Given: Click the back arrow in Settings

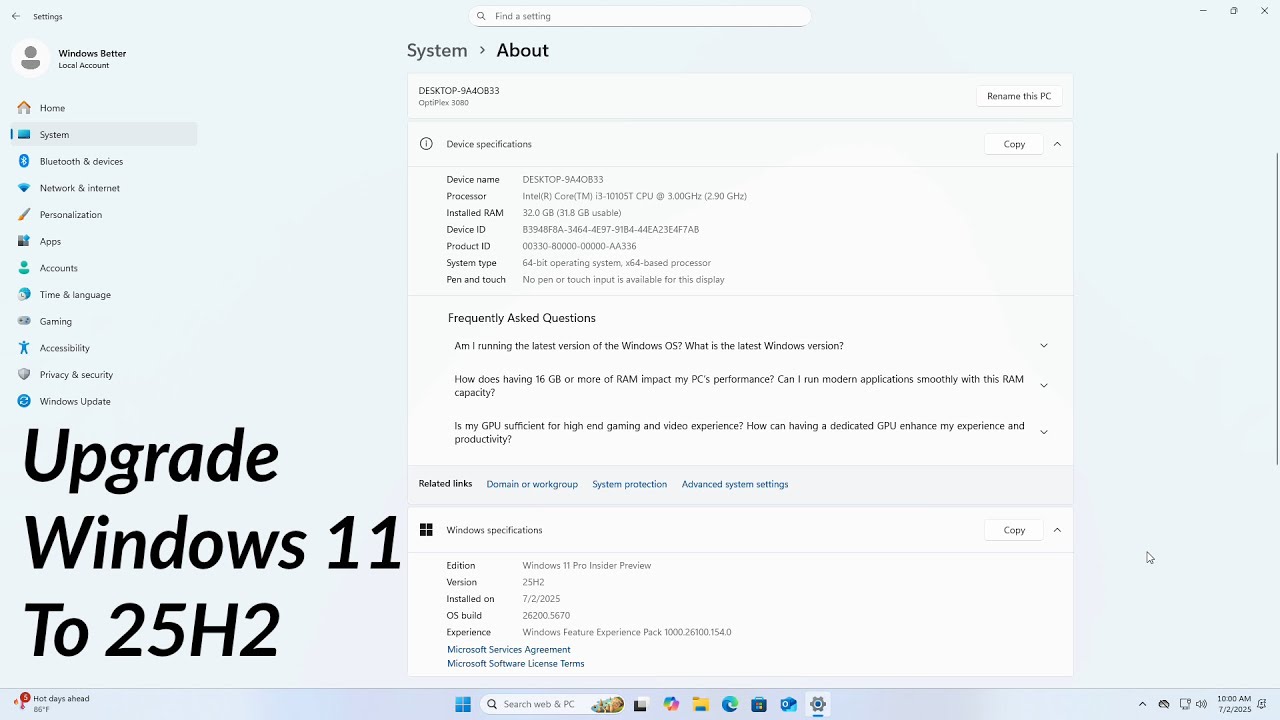Looking at the screenshot, I should (x=16, y=16).
